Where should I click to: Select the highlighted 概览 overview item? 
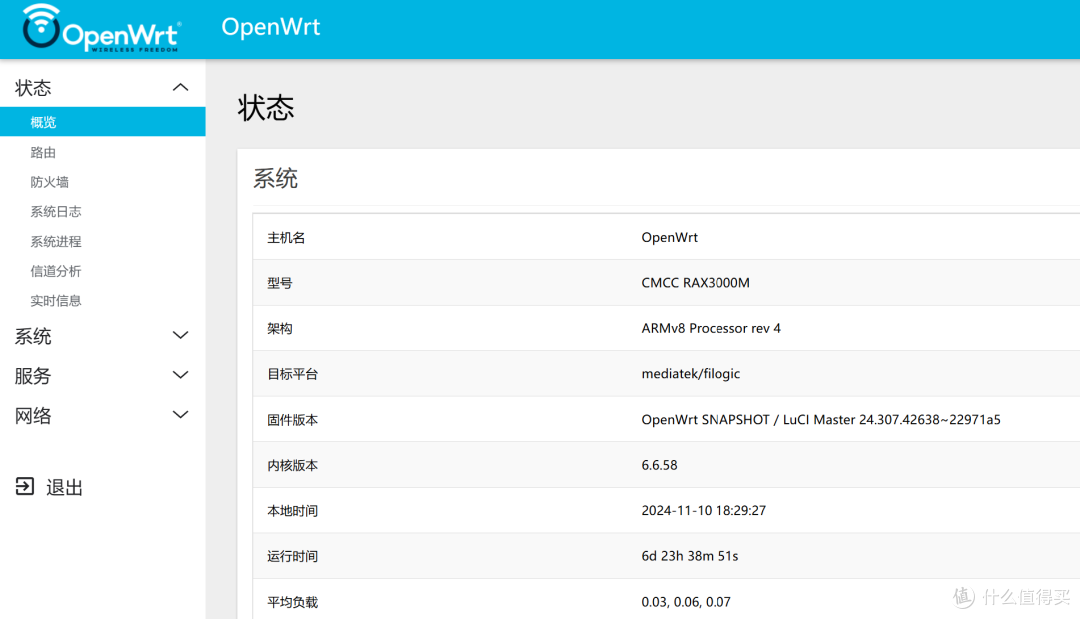click(43, 122)
